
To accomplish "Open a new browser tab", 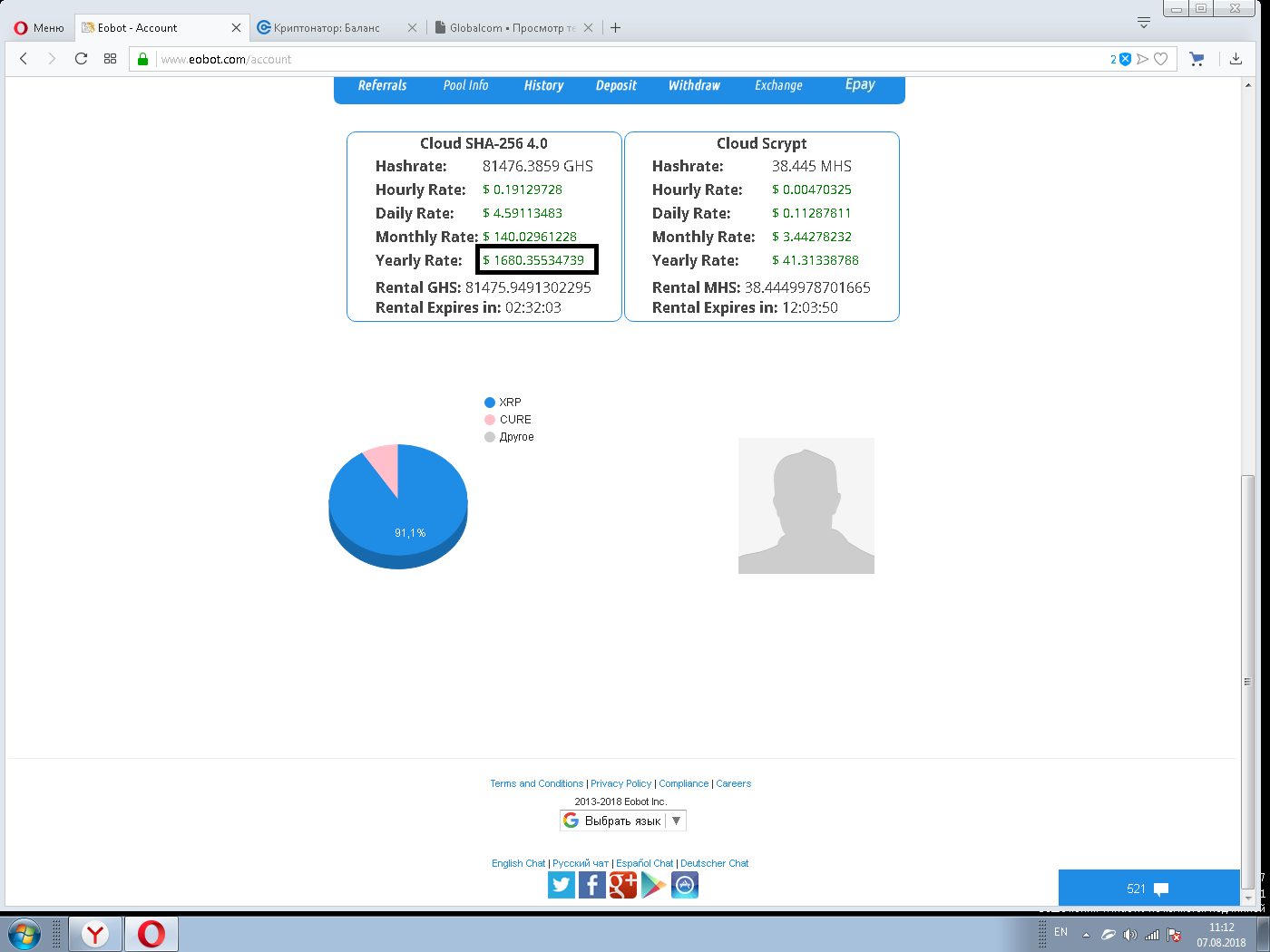I will click(x=615, y=28).
